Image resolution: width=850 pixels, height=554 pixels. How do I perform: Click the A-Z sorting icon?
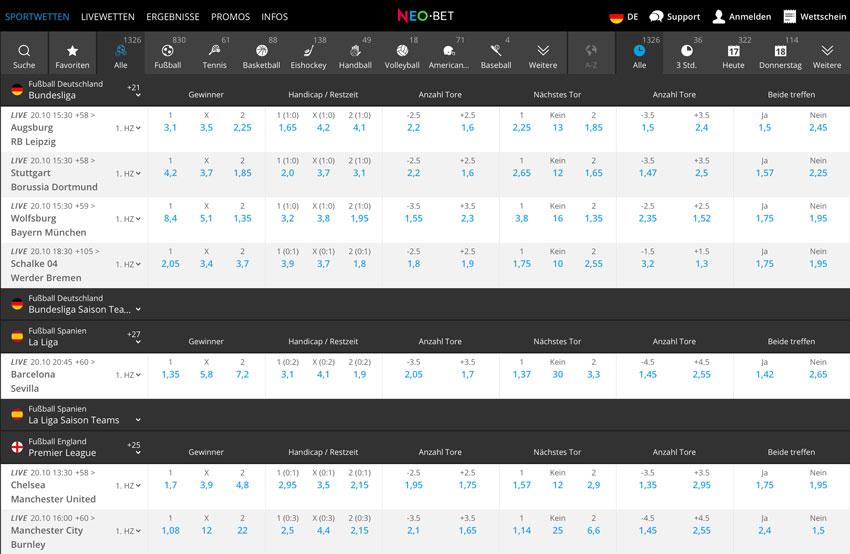point(591,50)
